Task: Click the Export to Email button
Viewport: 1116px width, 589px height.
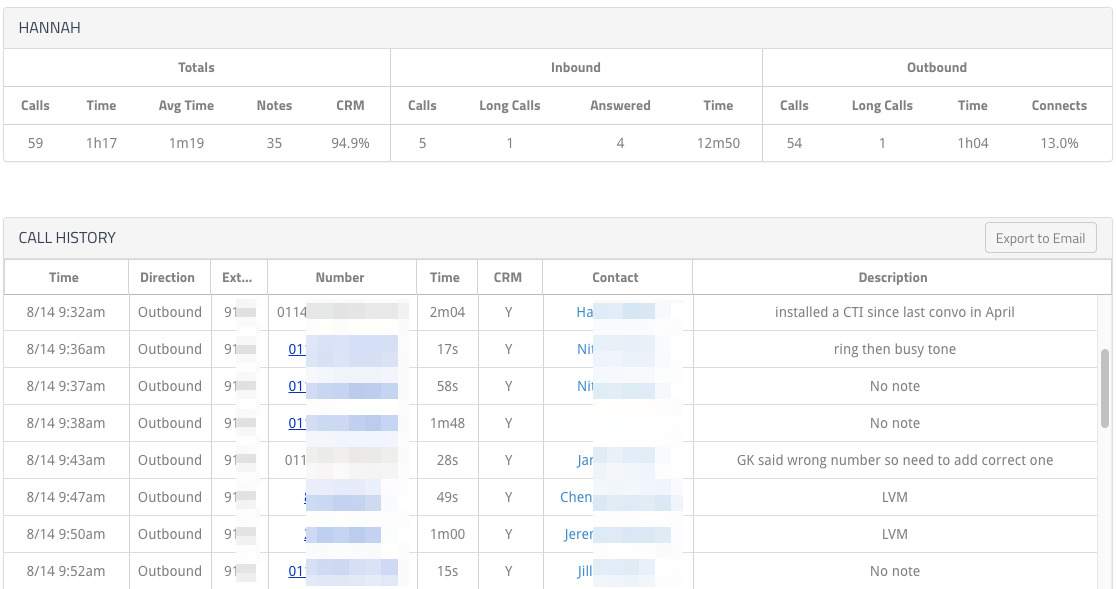Action: 1041,238
